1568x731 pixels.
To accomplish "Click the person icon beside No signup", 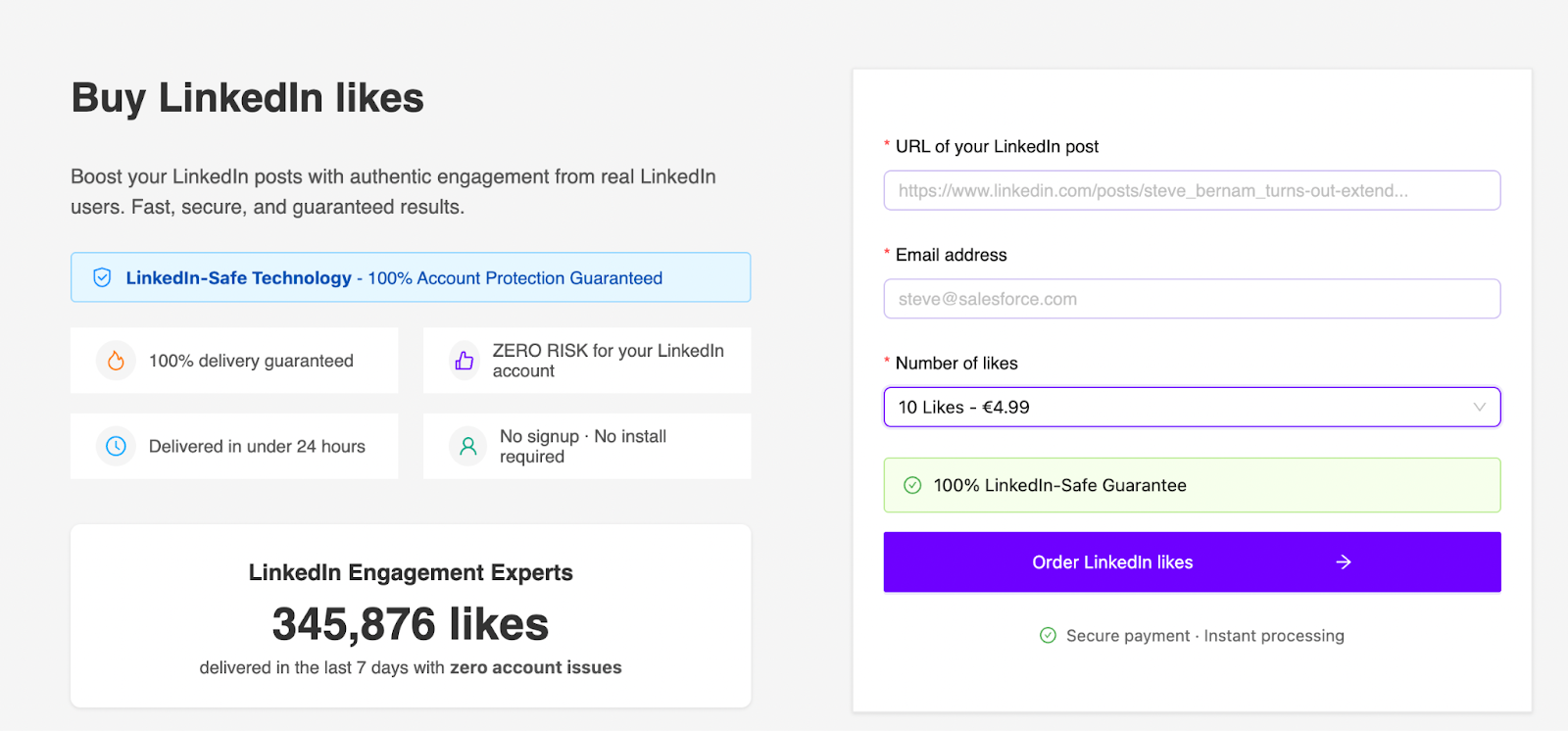I will click(x=468, y=446).
